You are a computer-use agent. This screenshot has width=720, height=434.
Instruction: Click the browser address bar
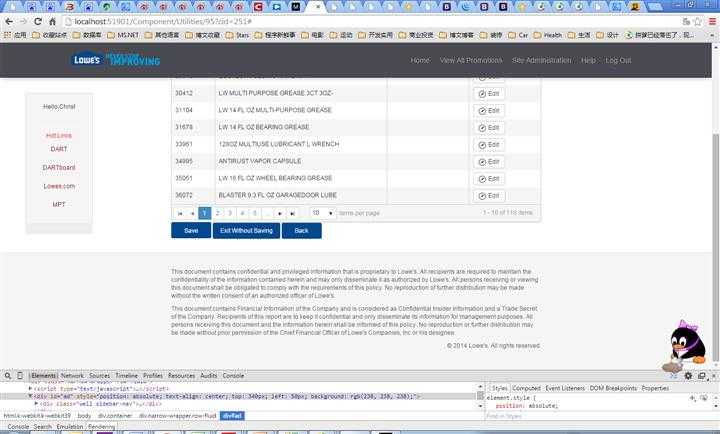[x=372, y=22]
